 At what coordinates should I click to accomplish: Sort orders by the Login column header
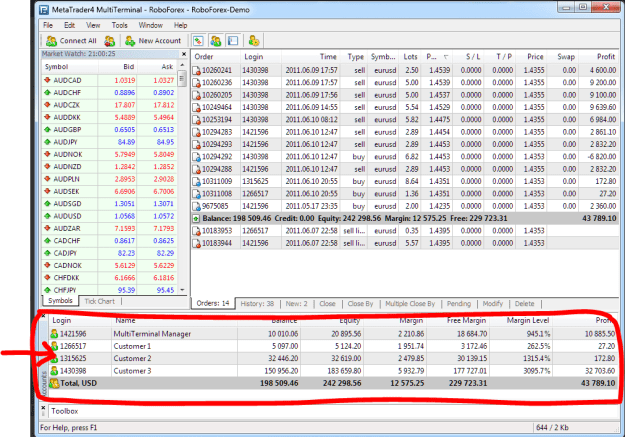(261, 57)
